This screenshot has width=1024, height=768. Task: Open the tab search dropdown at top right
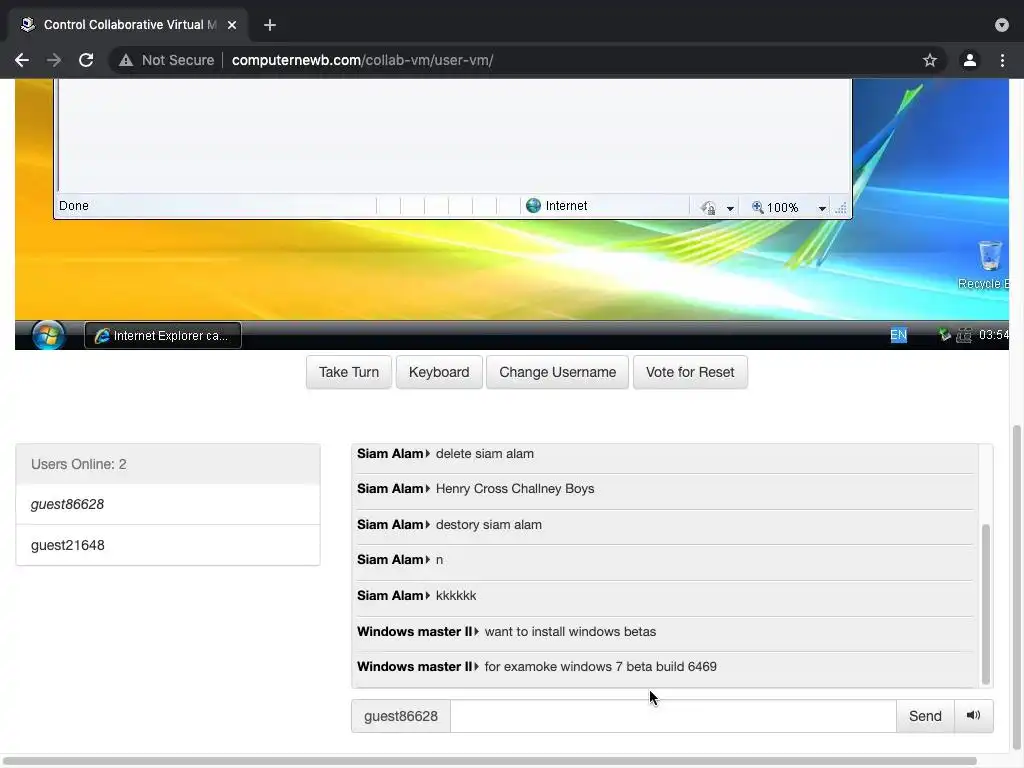[1002, 25]
